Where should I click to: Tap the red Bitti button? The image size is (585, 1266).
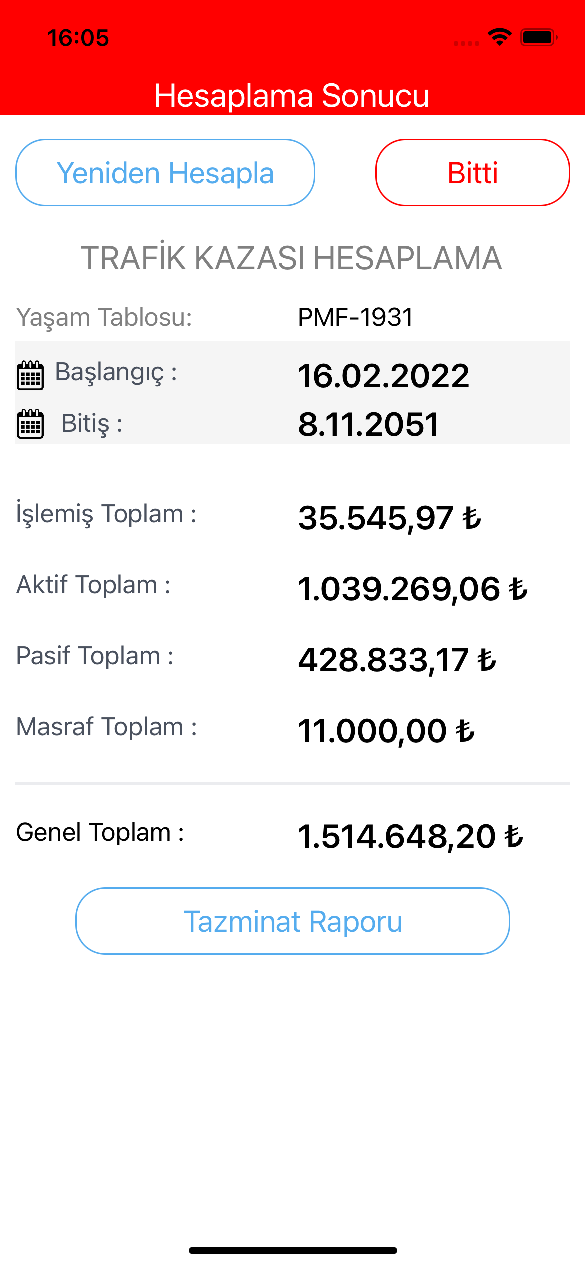(x=472, y=173)
